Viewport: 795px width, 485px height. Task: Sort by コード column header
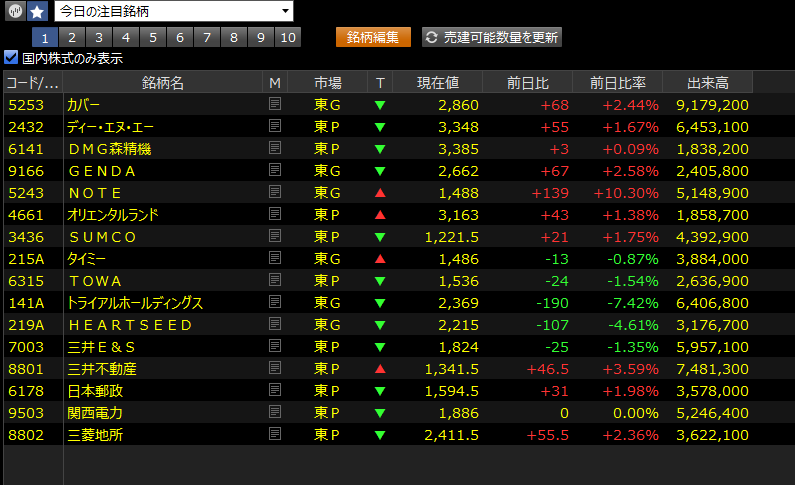click(x=33, y=83)
